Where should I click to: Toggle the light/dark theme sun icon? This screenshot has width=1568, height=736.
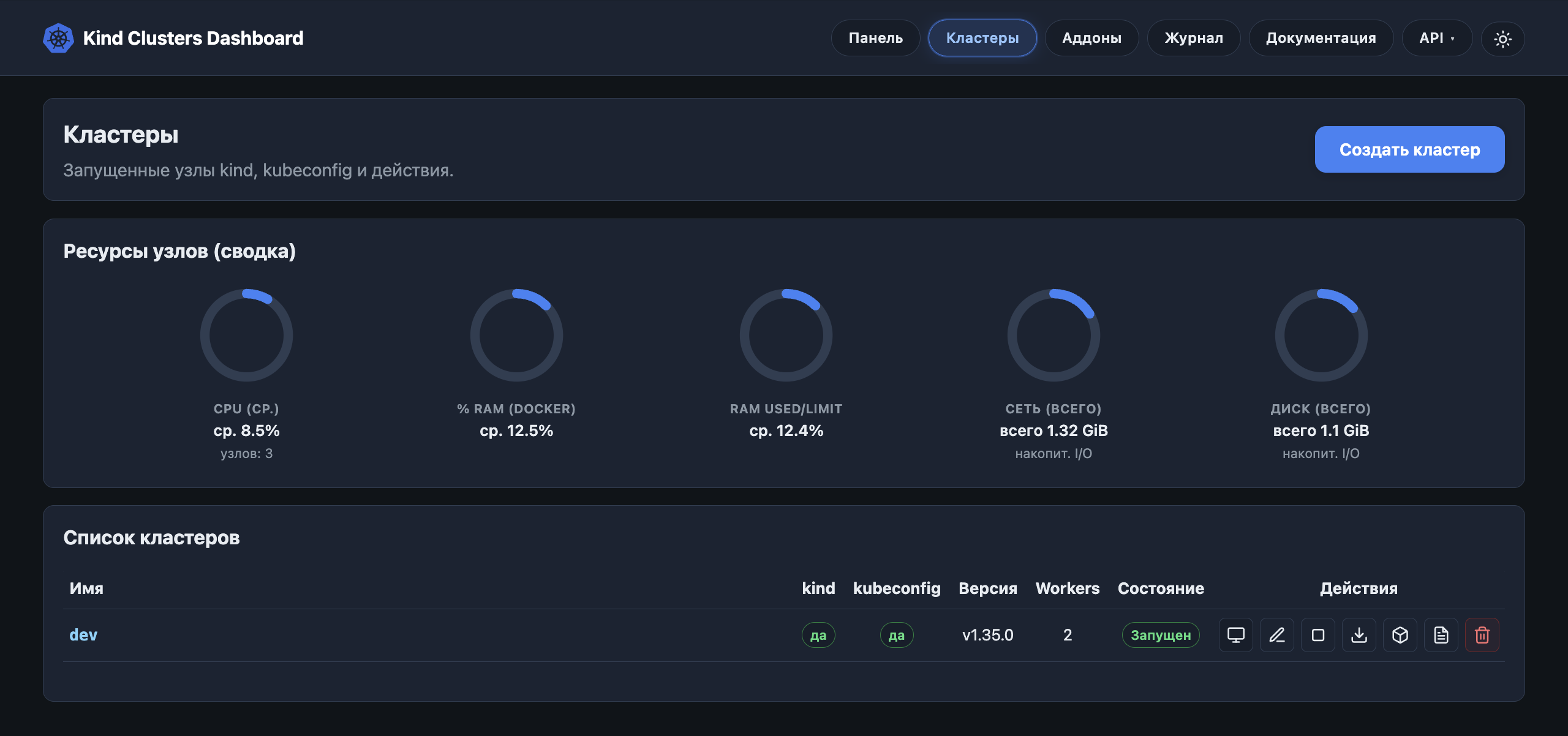pyautogui.click(x=1502, y=39)
